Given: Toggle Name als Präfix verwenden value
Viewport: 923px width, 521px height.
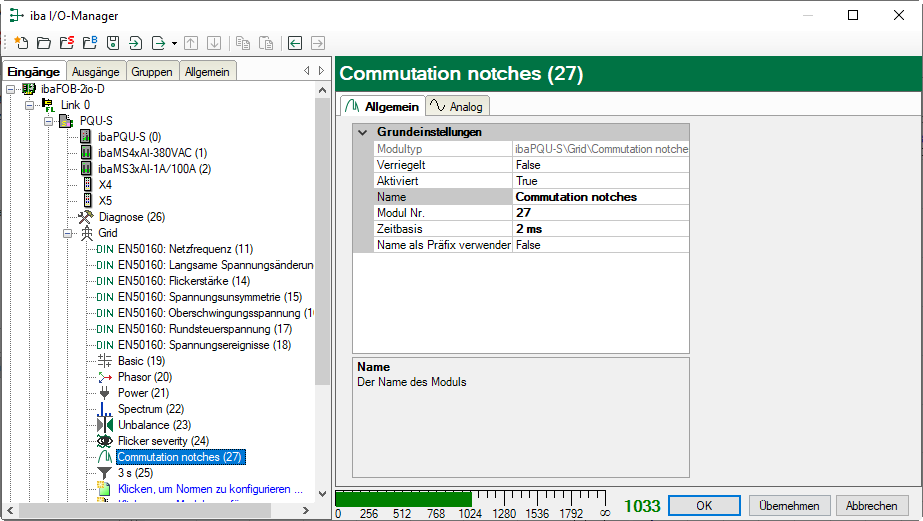Looking at the screenshot, I should (x=600, y=245).
